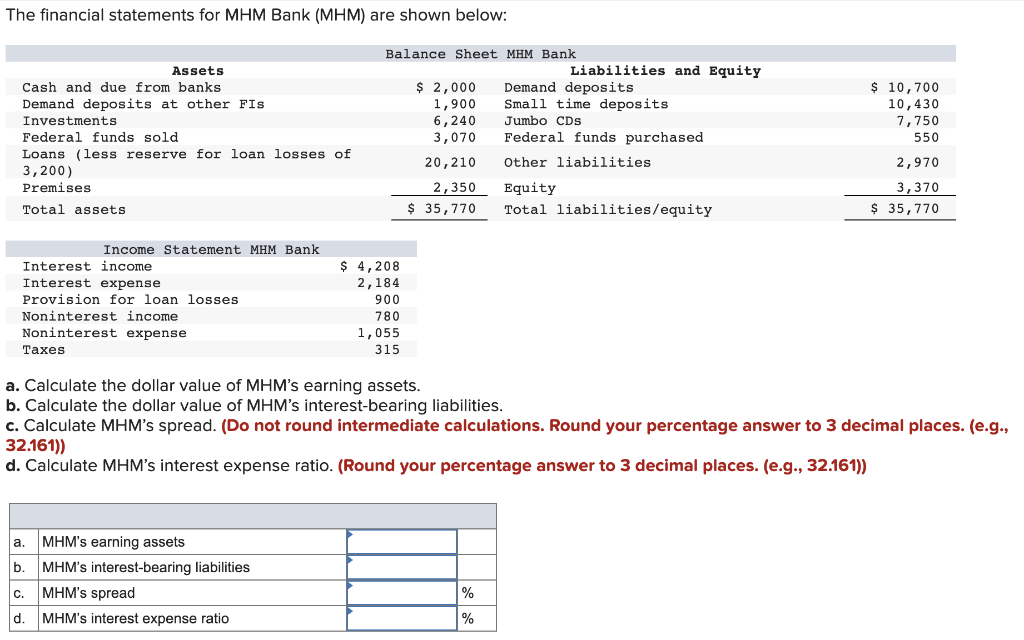Select the Premises line item
Image resolution: width=1024 pixels, height=640 pixels.
(56, 187)
